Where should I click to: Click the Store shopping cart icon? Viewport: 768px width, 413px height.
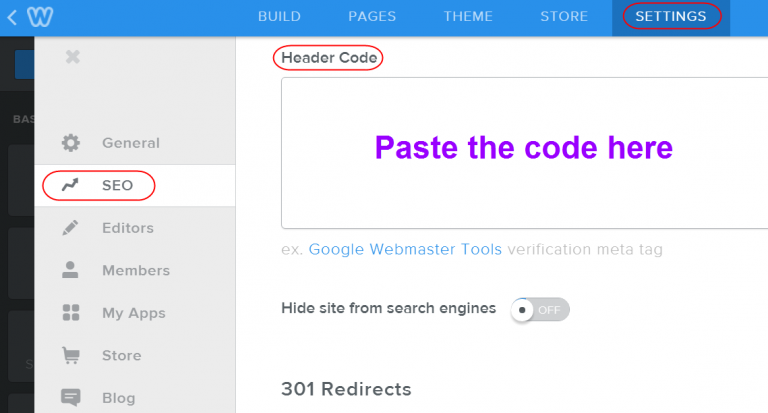[x=71, y=355]
